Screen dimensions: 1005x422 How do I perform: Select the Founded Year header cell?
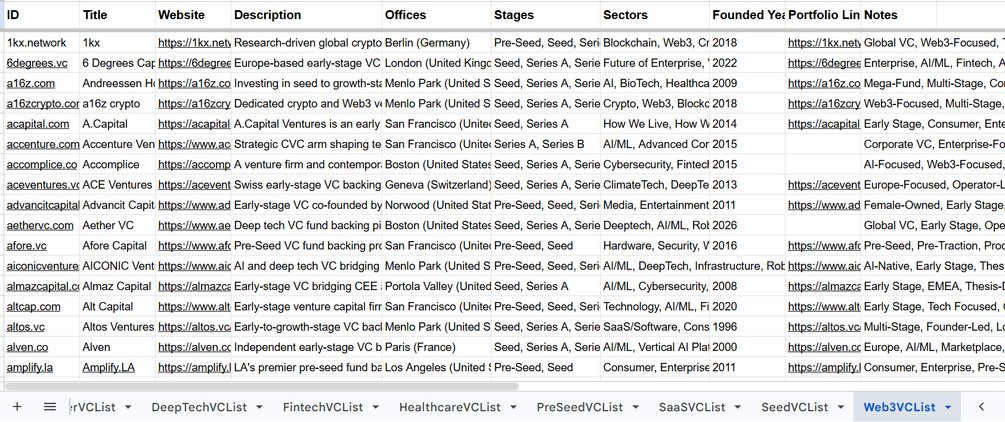tap(748, 15)
